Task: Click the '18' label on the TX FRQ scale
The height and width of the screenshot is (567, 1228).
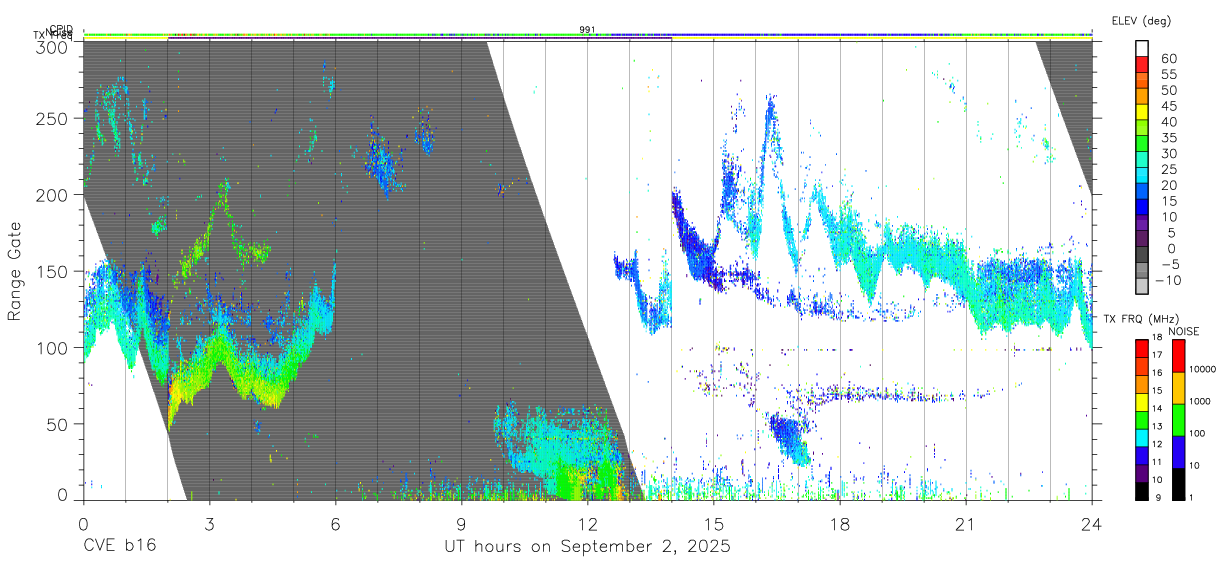Action: pyautogui.click(x=1157, y=337)
